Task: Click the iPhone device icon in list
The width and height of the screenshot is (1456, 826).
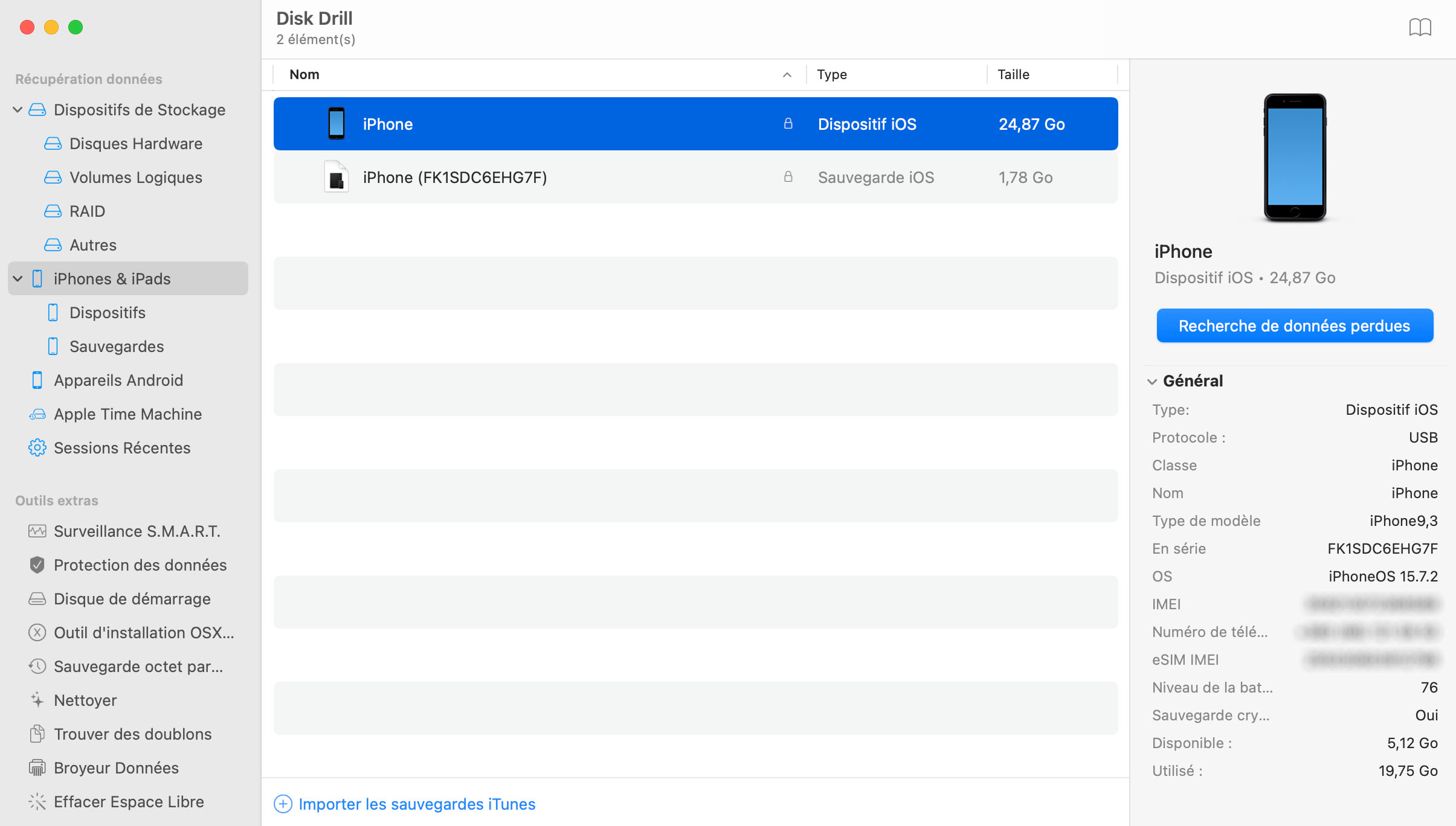Action: pos(337,123)
